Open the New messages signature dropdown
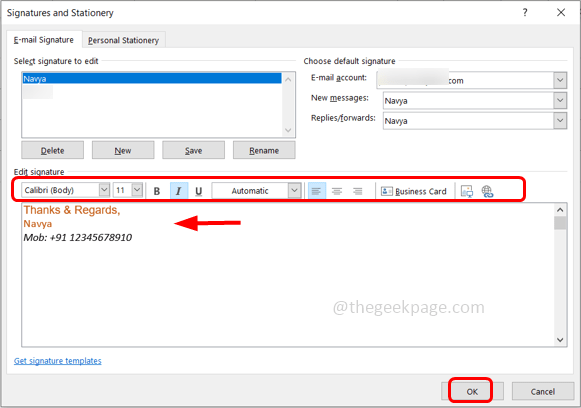Screen dimensions: 581x408 (x=560, y=100)
